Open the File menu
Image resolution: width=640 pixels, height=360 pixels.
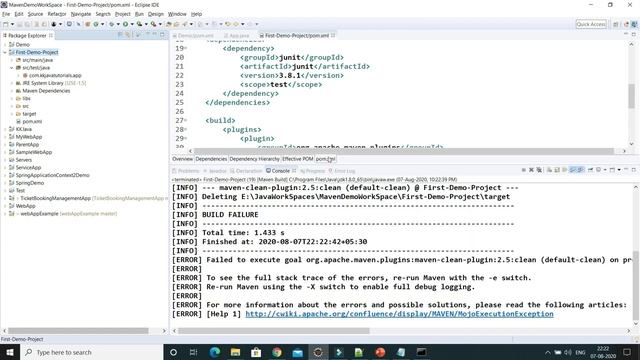pos(6,14)
